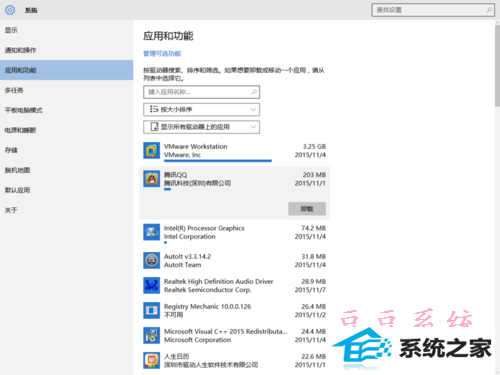Viewport: 500px width, 375px height.
Task: Select 通知和操作 in the sidebar
Action: pyautogui.click(x=67, y=50)
